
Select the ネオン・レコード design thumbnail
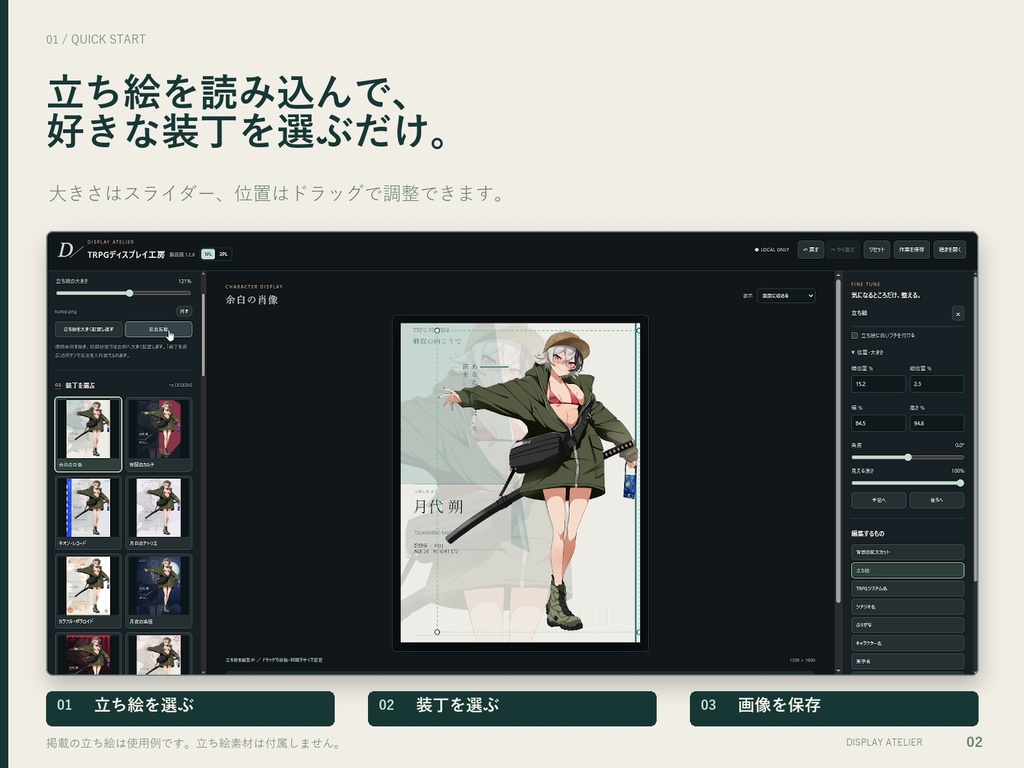(88, 512)
